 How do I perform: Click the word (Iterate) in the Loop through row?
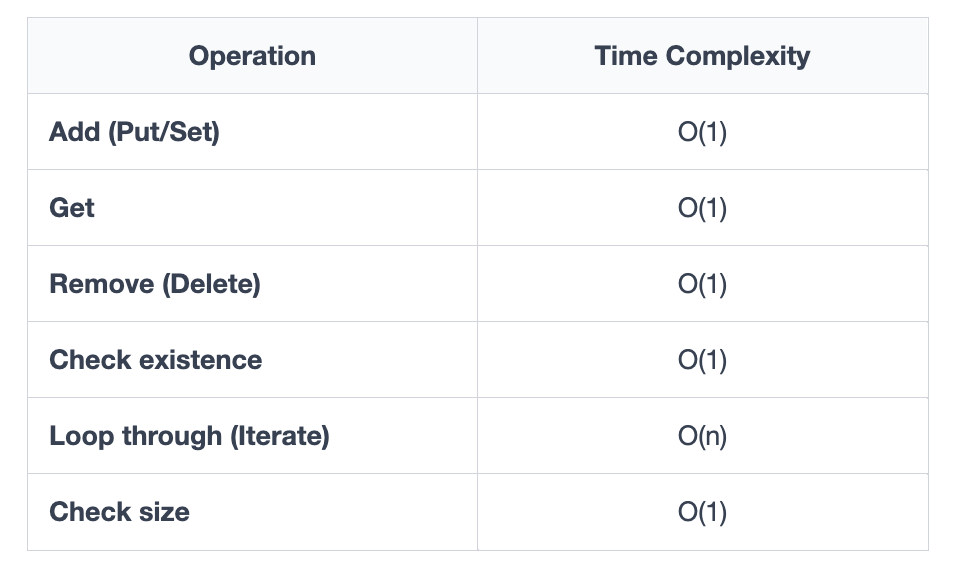point(280,436)
